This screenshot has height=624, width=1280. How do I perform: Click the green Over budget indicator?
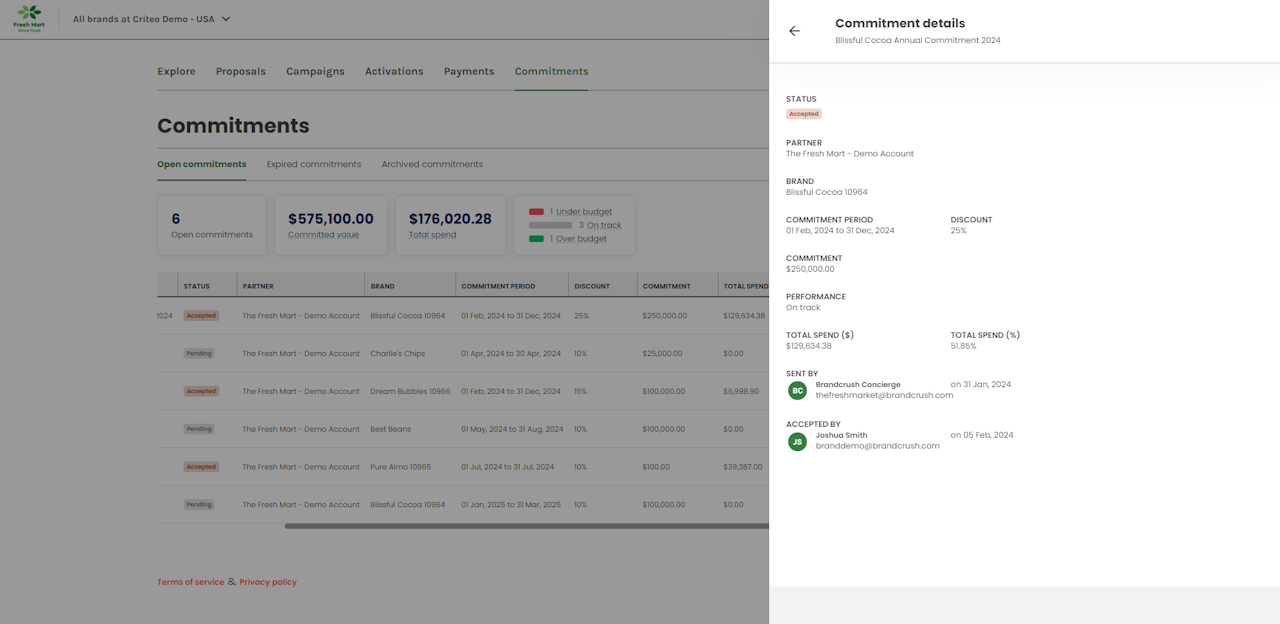click(536, 239)
